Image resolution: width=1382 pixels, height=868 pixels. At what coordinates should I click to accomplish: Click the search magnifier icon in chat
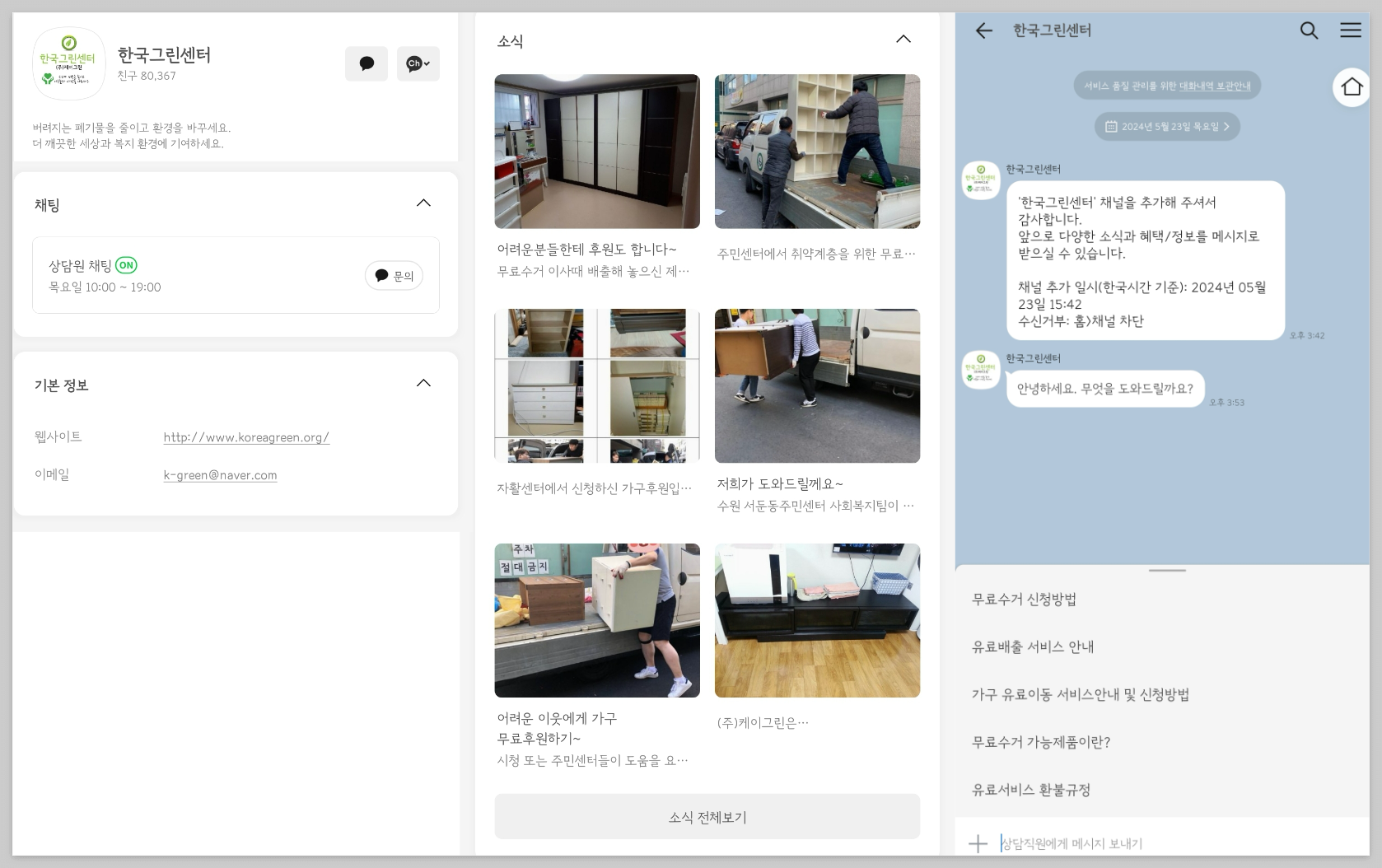click(1309, 30)
